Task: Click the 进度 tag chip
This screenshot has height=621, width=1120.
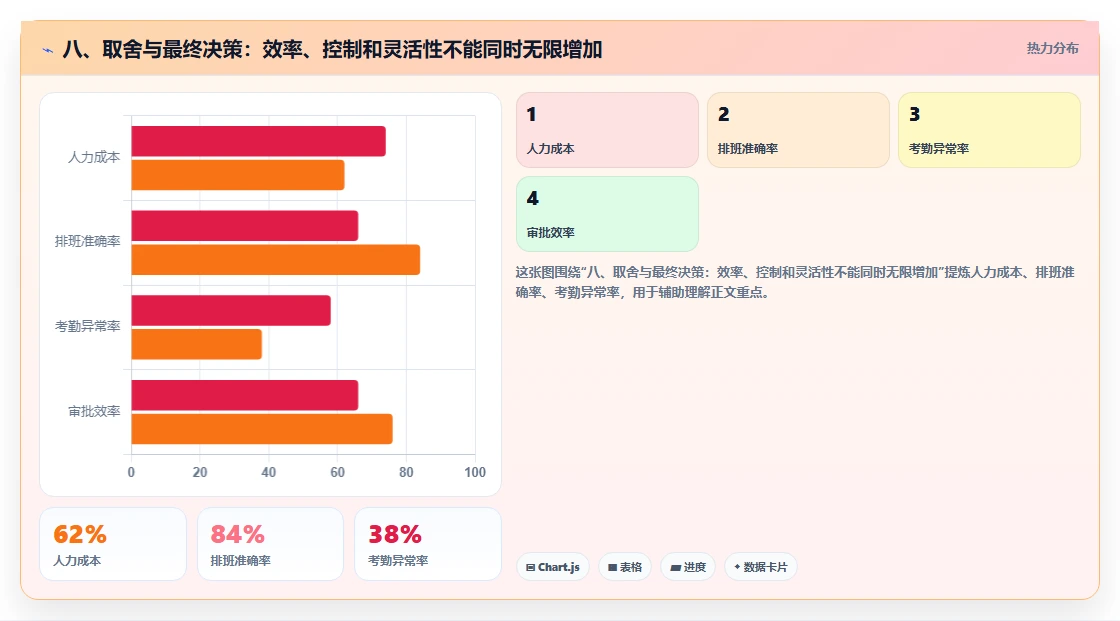Action: [688, 567]
